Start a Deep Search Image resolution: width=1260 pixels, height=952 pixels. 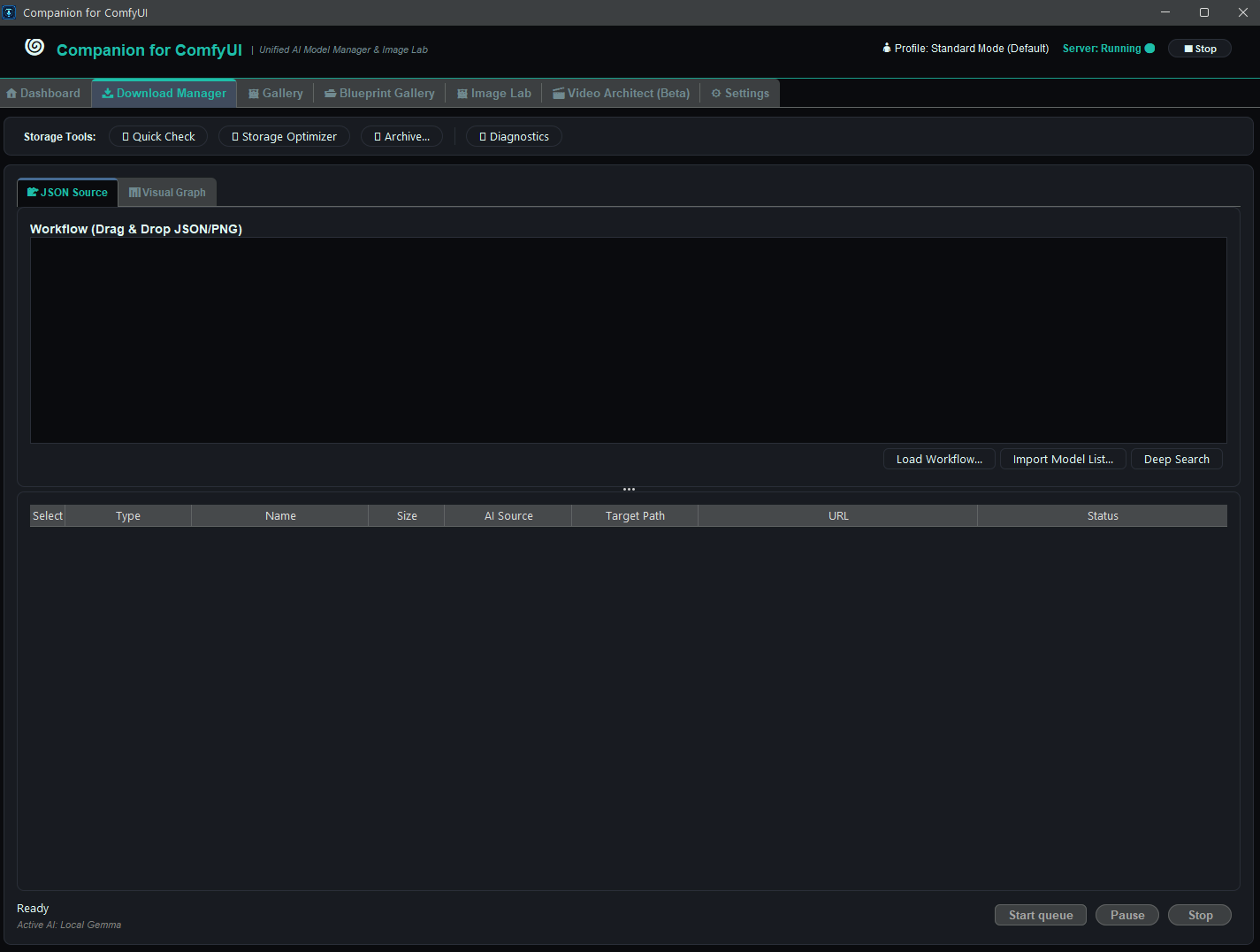[1177, 459]
